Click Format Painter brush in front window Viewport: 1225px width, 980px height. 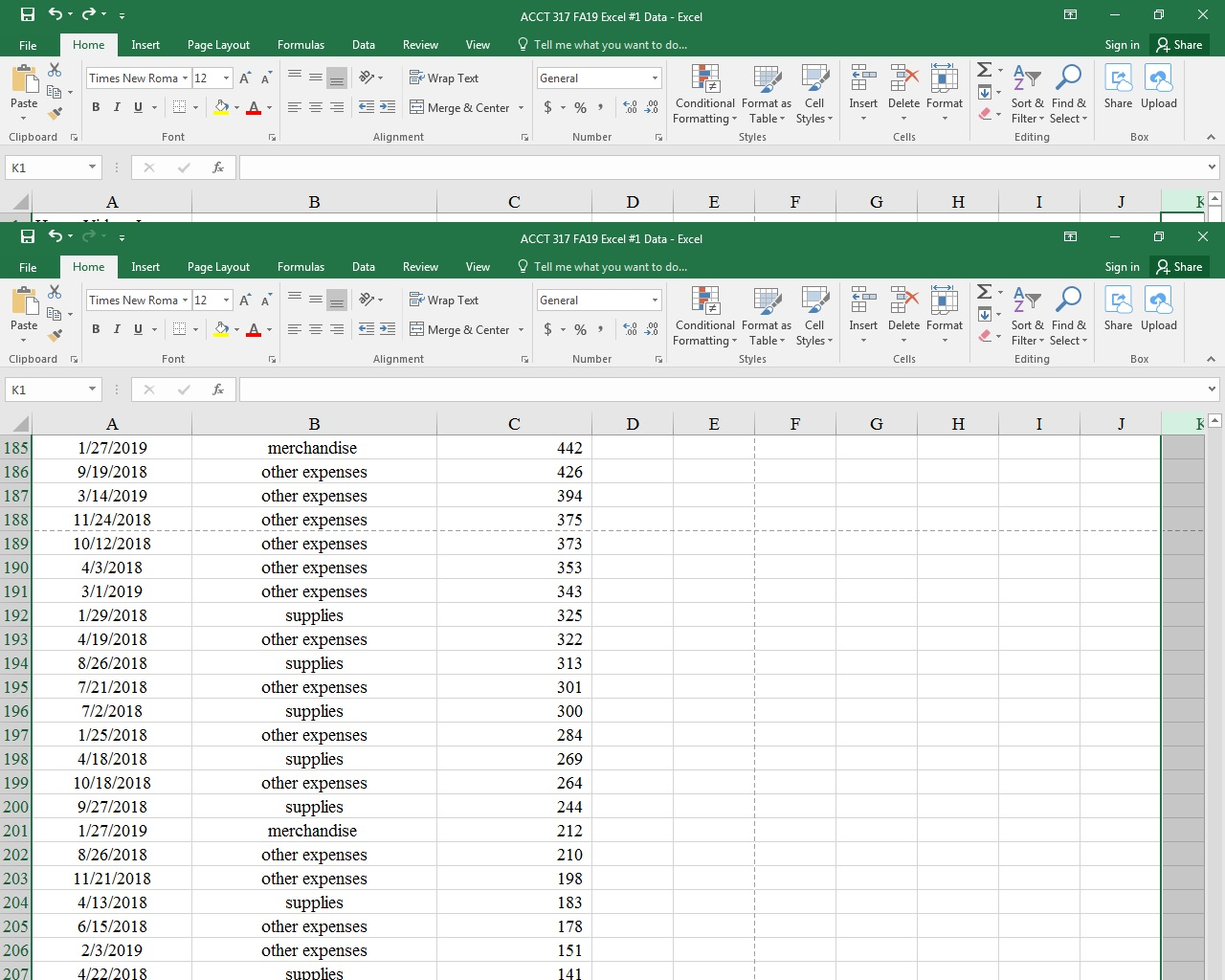tap(55, 335)
